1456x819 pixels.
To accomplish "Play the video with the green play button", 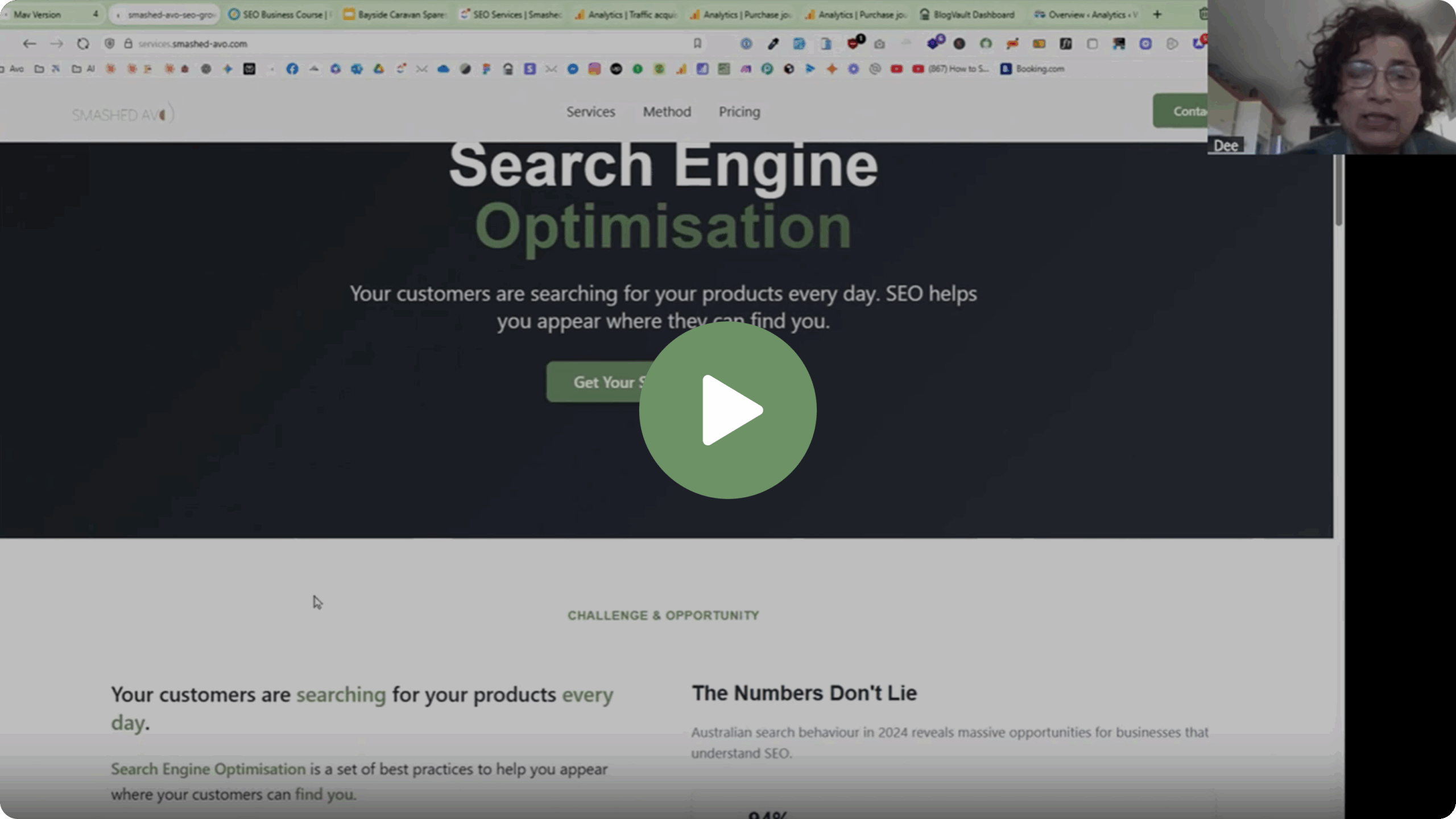I will pyautogui.click(x=727, y=409).
